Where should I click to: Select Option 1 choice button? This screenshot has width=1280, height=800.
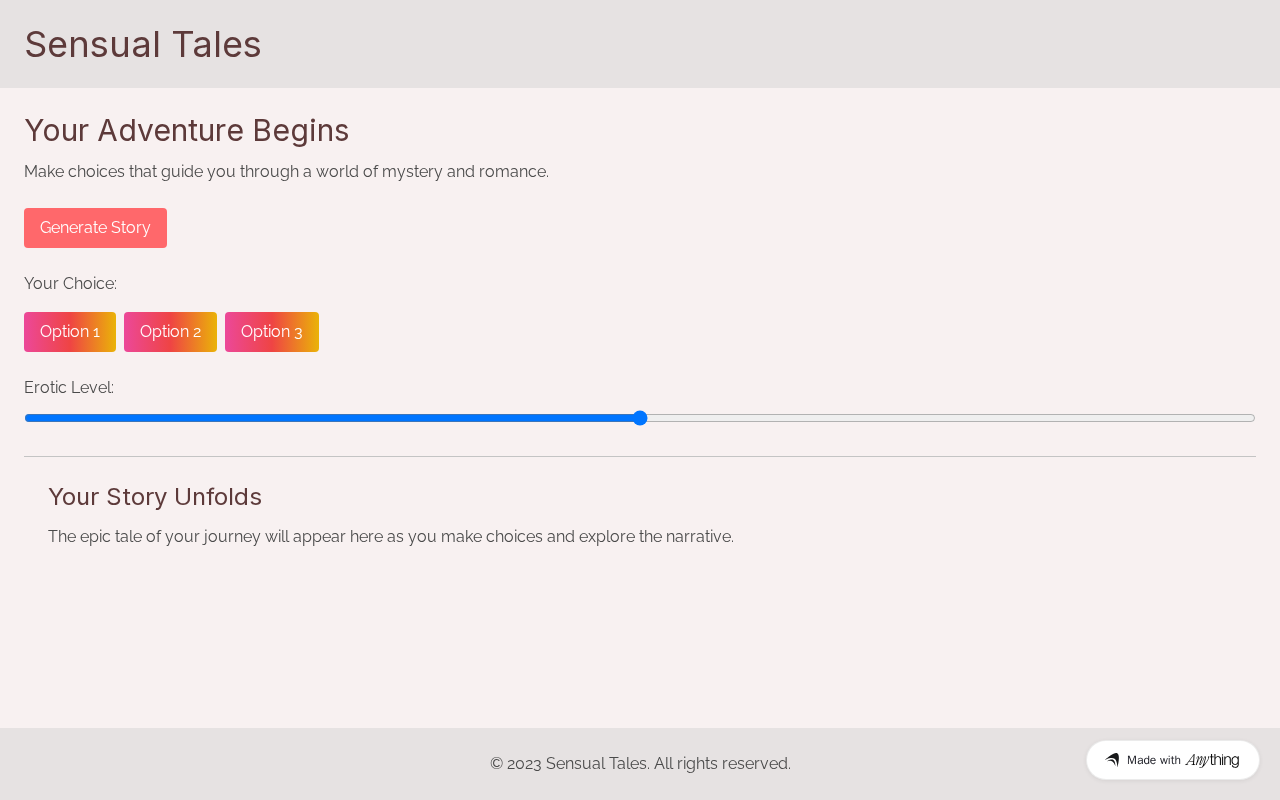tap(70, 332)
